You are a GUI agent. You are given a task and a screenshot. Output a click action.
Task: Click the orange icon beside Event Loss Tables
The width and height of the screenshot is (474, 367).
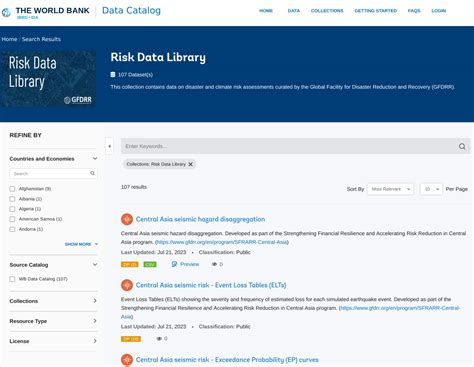click(x=127, y=285)
